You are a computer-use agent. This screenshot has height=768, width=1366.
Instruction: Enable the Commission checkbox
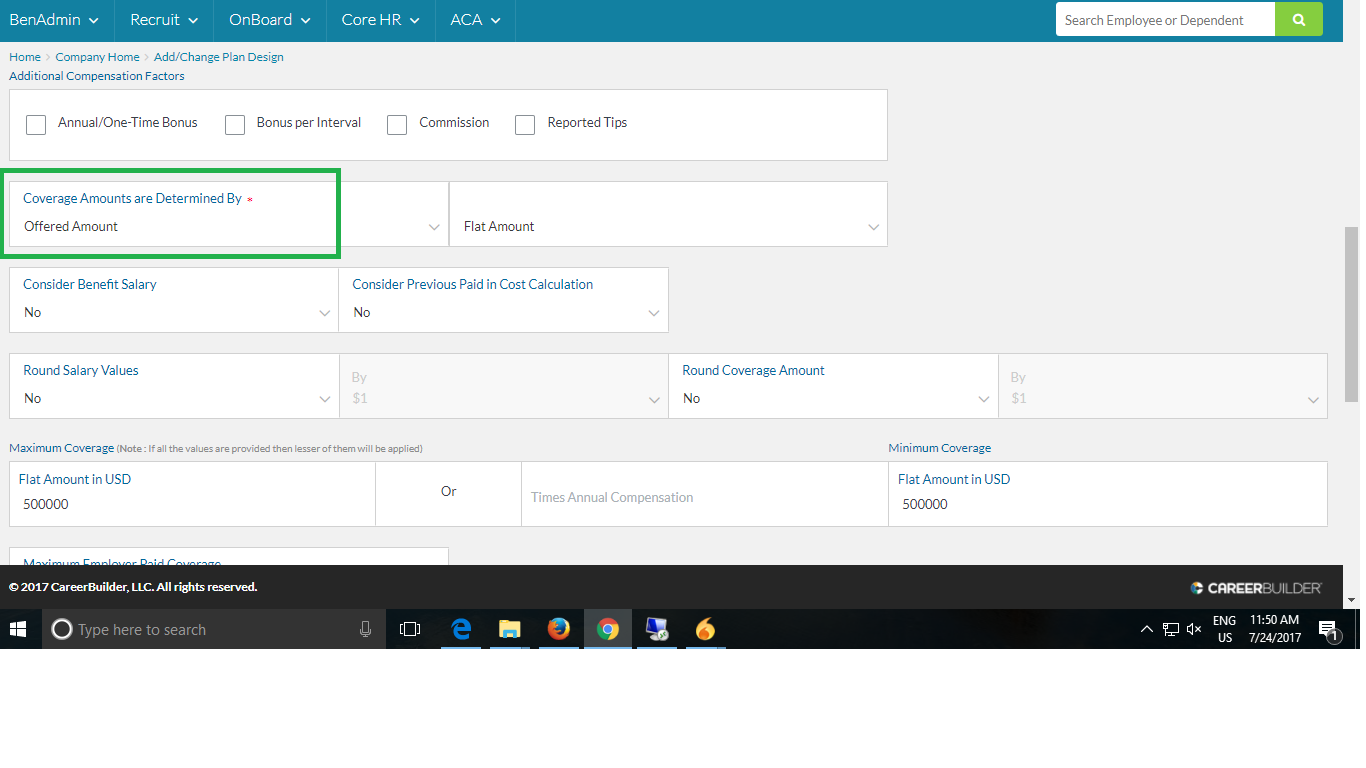click(397, 124)
